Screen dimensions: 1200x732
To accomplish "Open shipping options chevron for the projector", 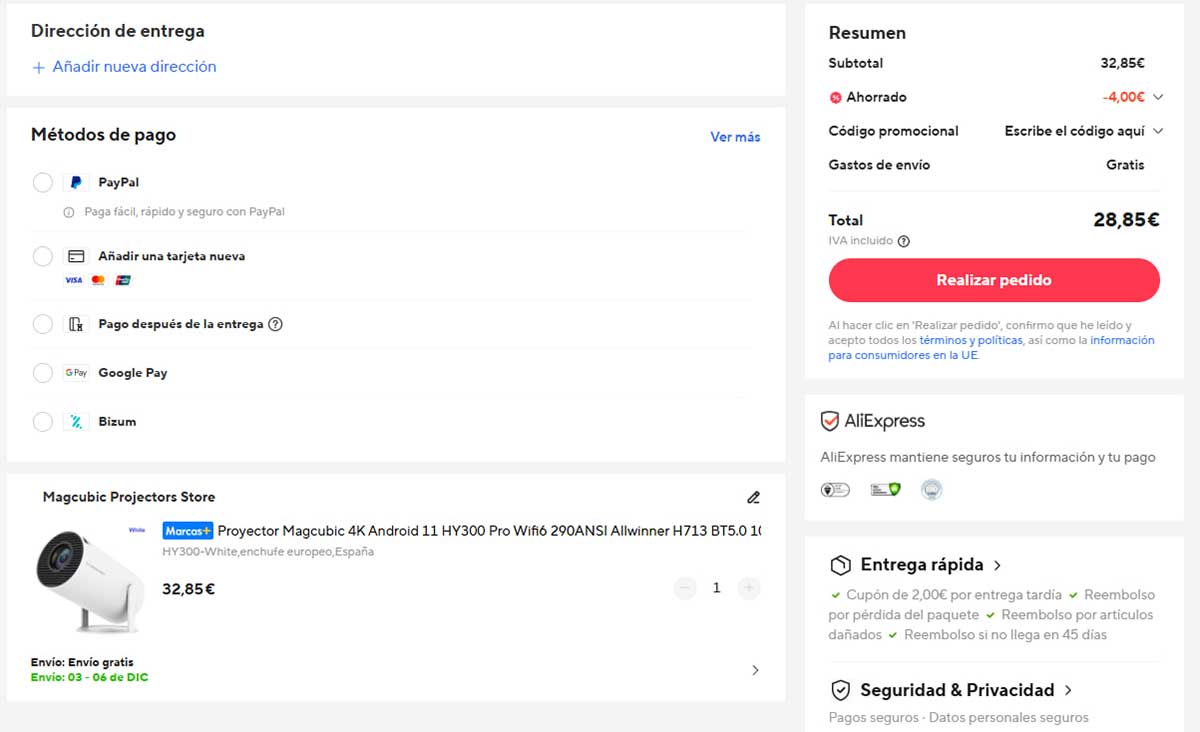I will [755, 670].
